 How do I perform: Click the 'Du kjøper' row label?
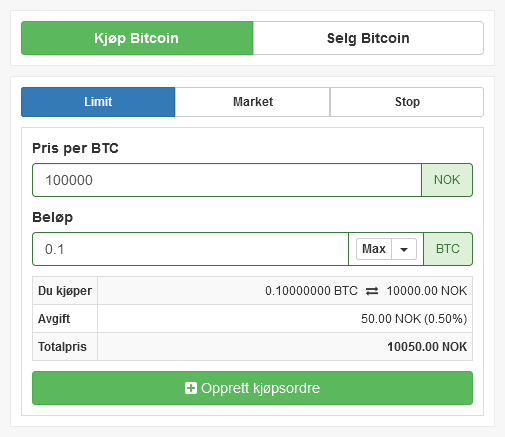click(65, 291)
